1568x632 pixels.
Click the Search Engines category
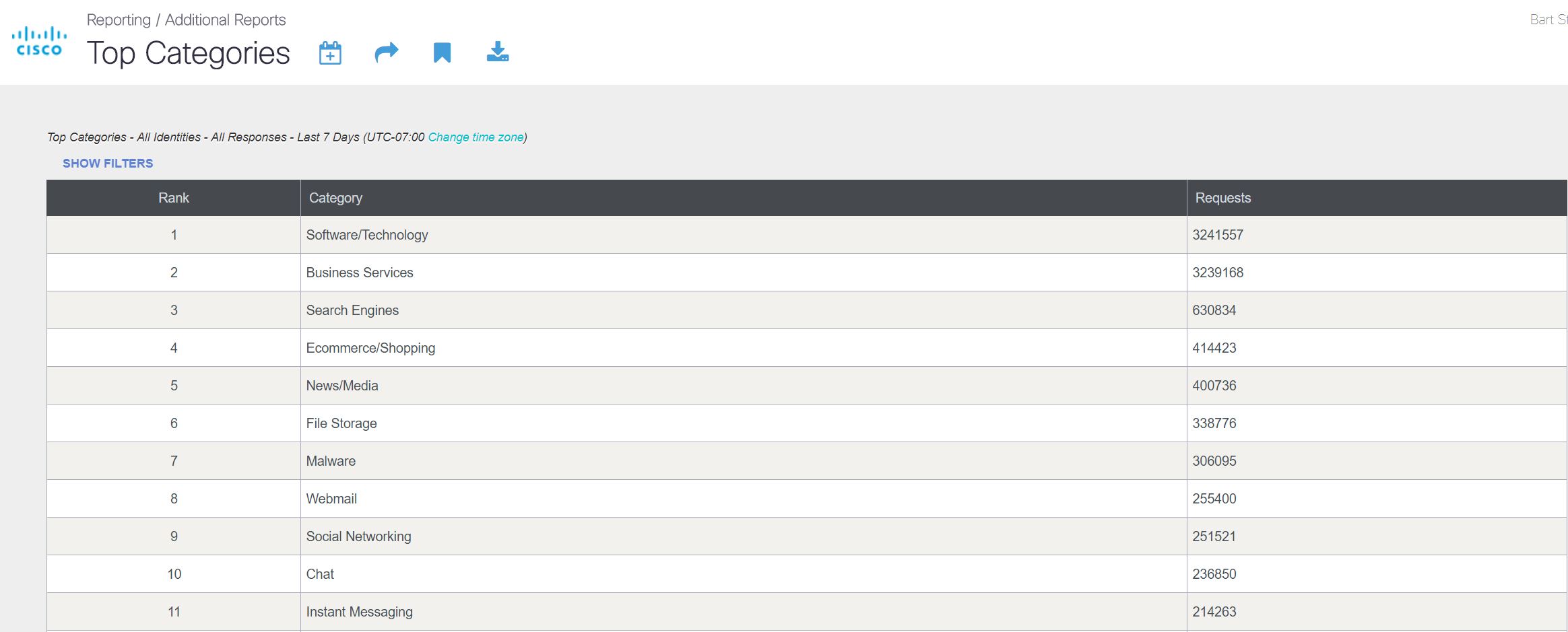[x=352, y=310]
